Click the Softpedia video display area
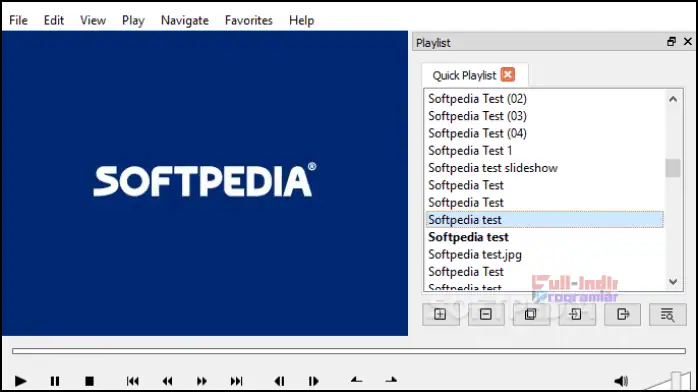698x392 pixels. click(205, 183)
